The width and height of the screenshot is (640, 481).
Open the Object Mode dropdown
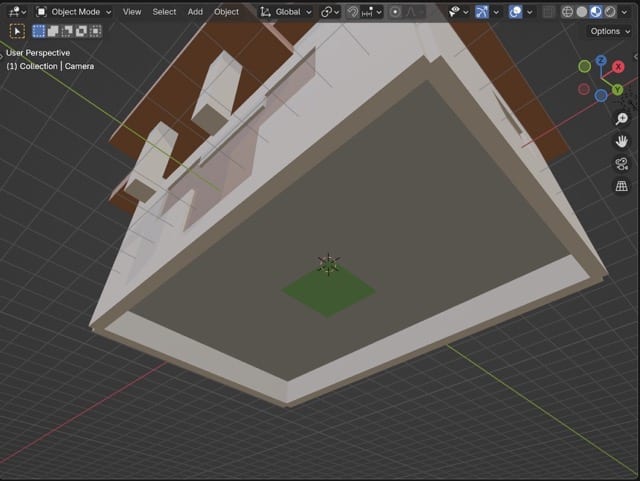tap(74, 12)
